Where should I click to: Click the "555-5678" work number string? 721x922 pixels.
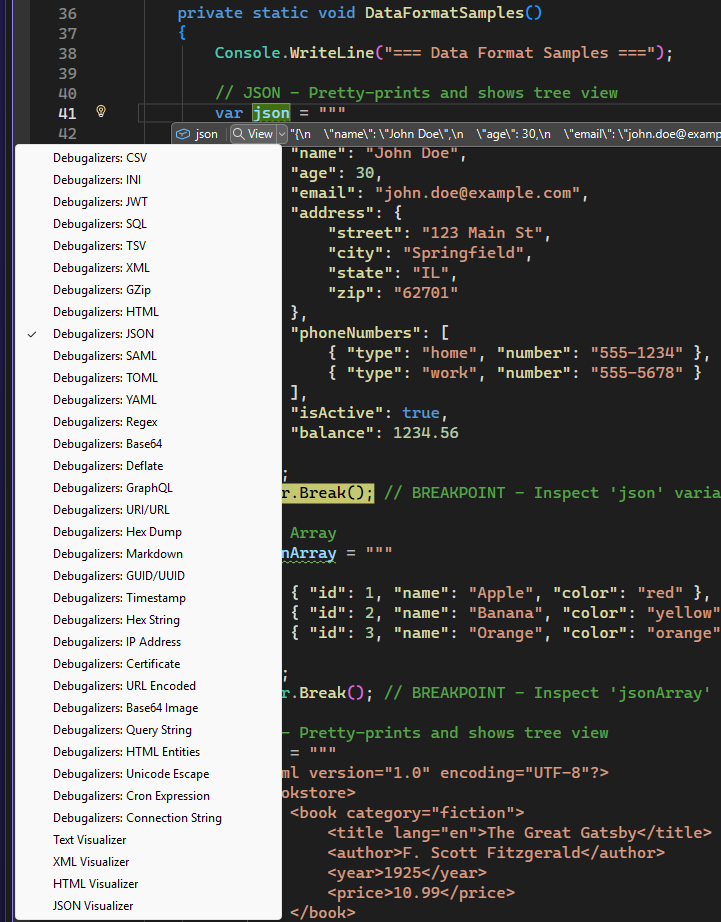point(637,373)
